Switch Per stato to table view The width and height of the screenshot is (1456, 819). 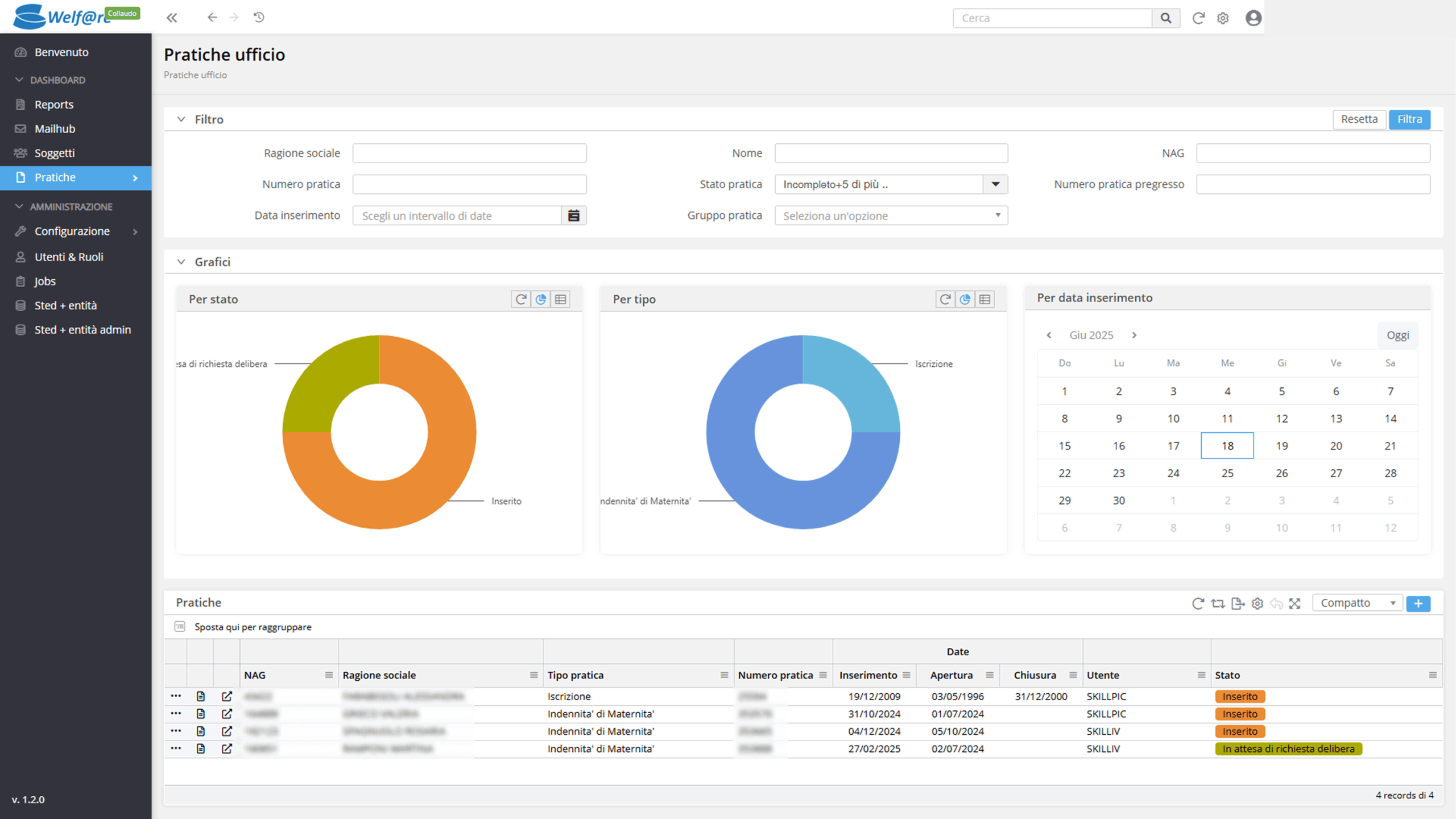pos(561,299)
